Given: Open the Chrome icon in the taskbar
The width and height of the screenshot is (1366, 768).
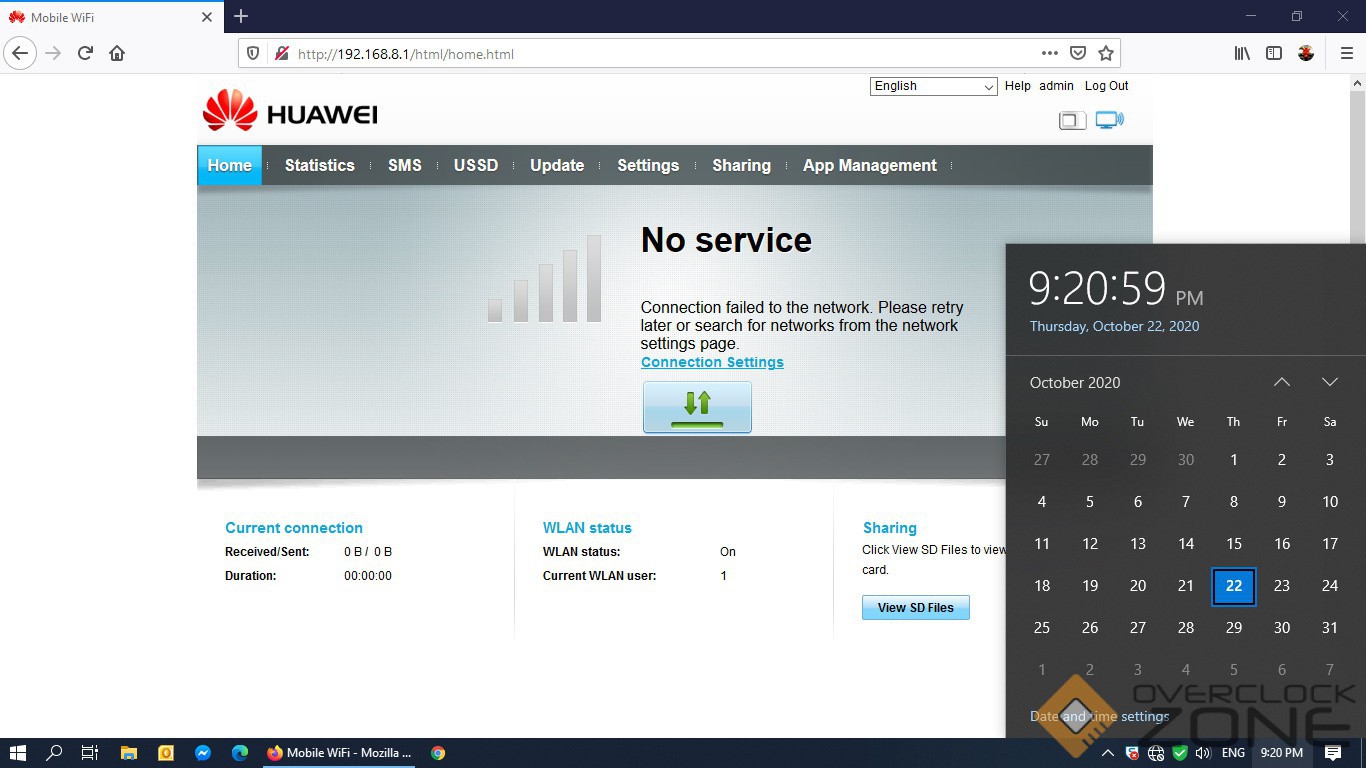Looking at the screenshot, I should 438,753.
